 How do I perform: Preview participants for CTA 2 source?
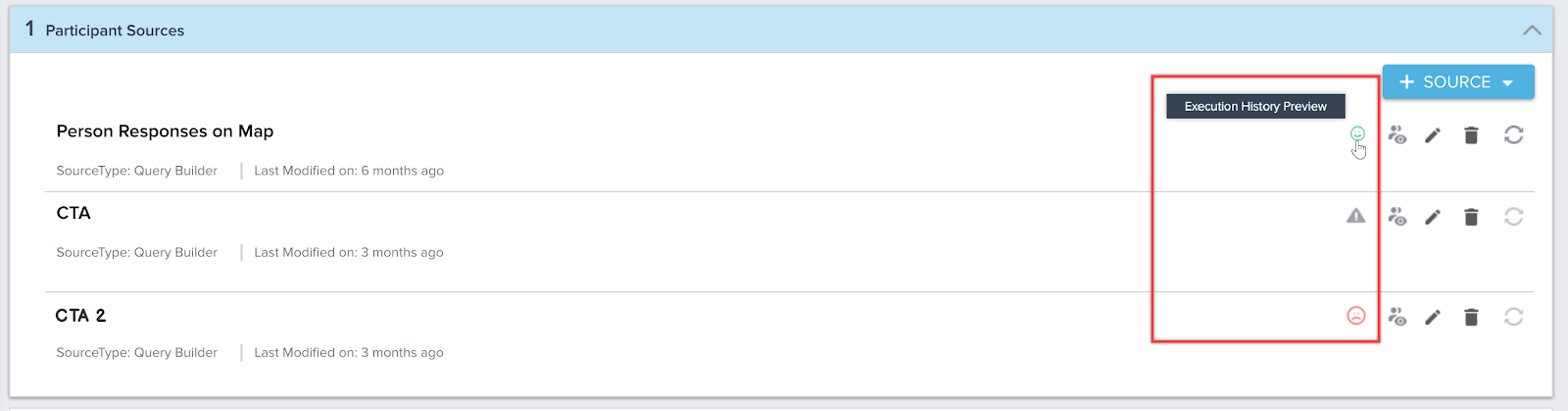(1397, 317)
